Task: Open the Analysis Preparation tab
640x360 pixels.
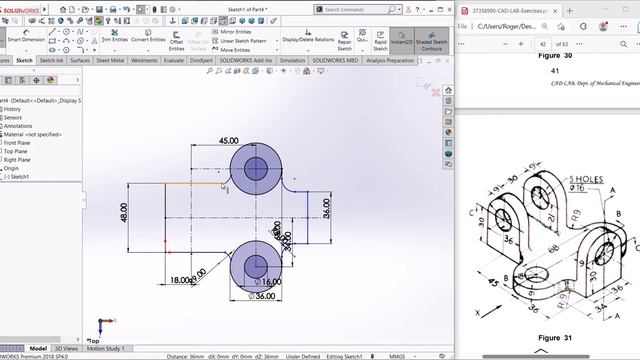Action: pos(390,60)
